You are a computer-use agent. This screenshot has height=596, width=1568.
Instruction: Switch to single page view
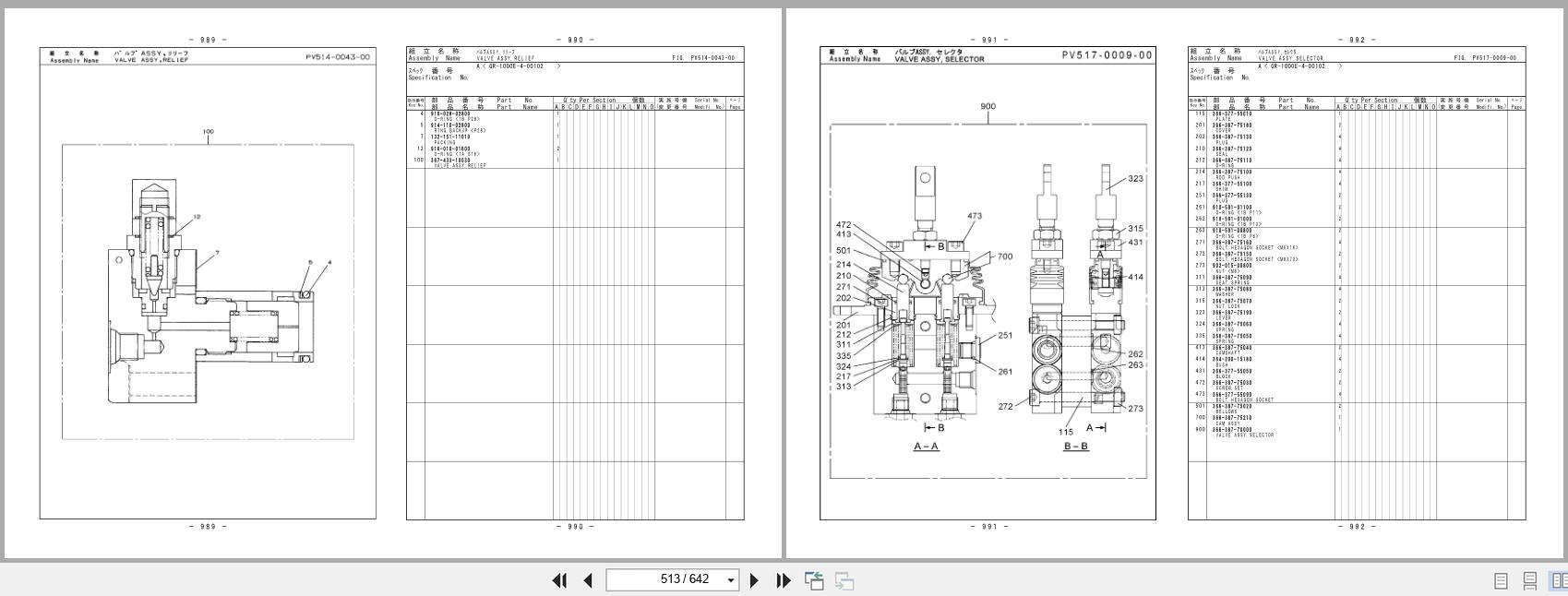(1501, 581)
